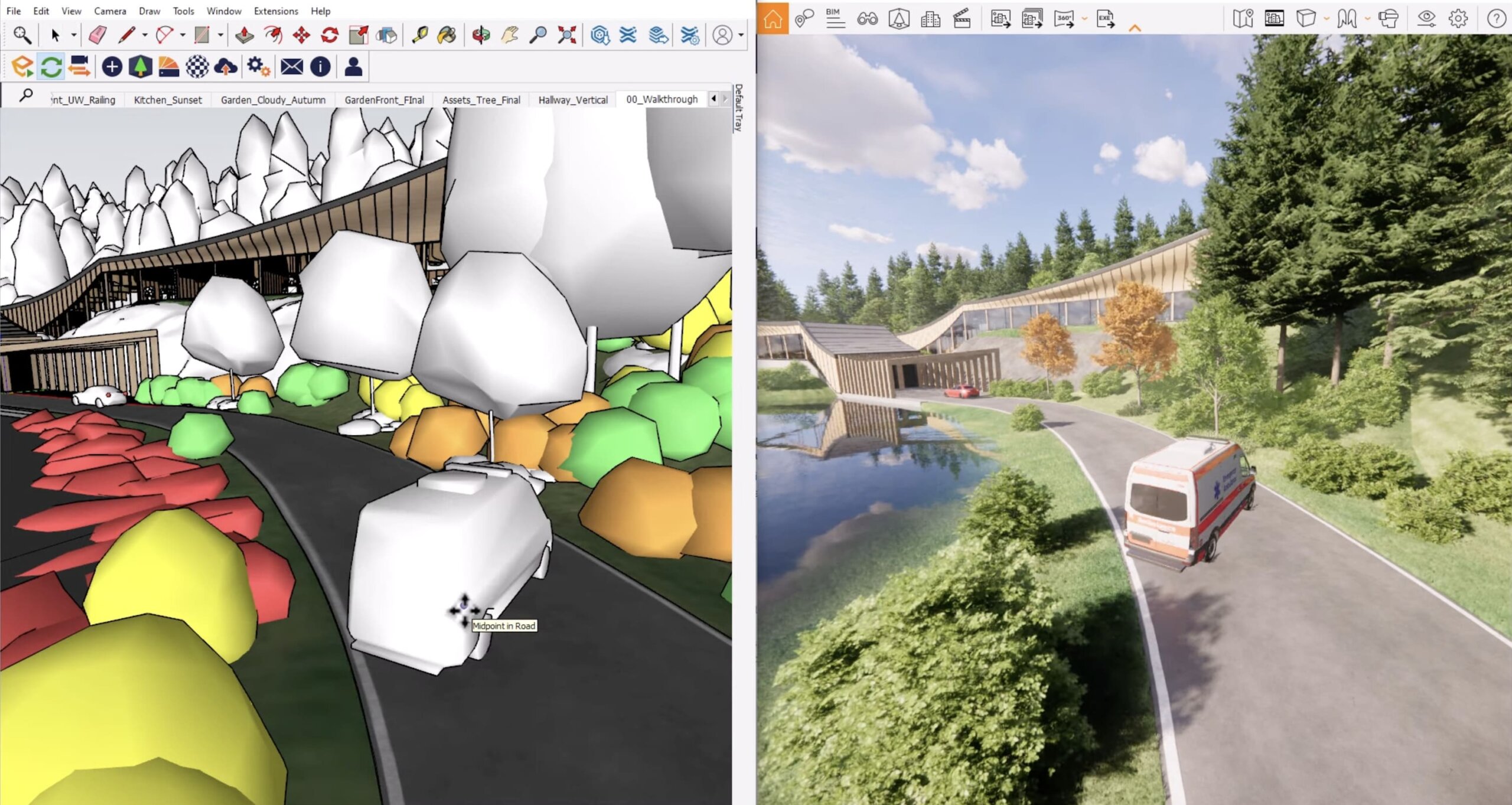Viewport: 1512px width, 805px height.
Task: Select the Push/Pull tool
Action: point(244,35)
